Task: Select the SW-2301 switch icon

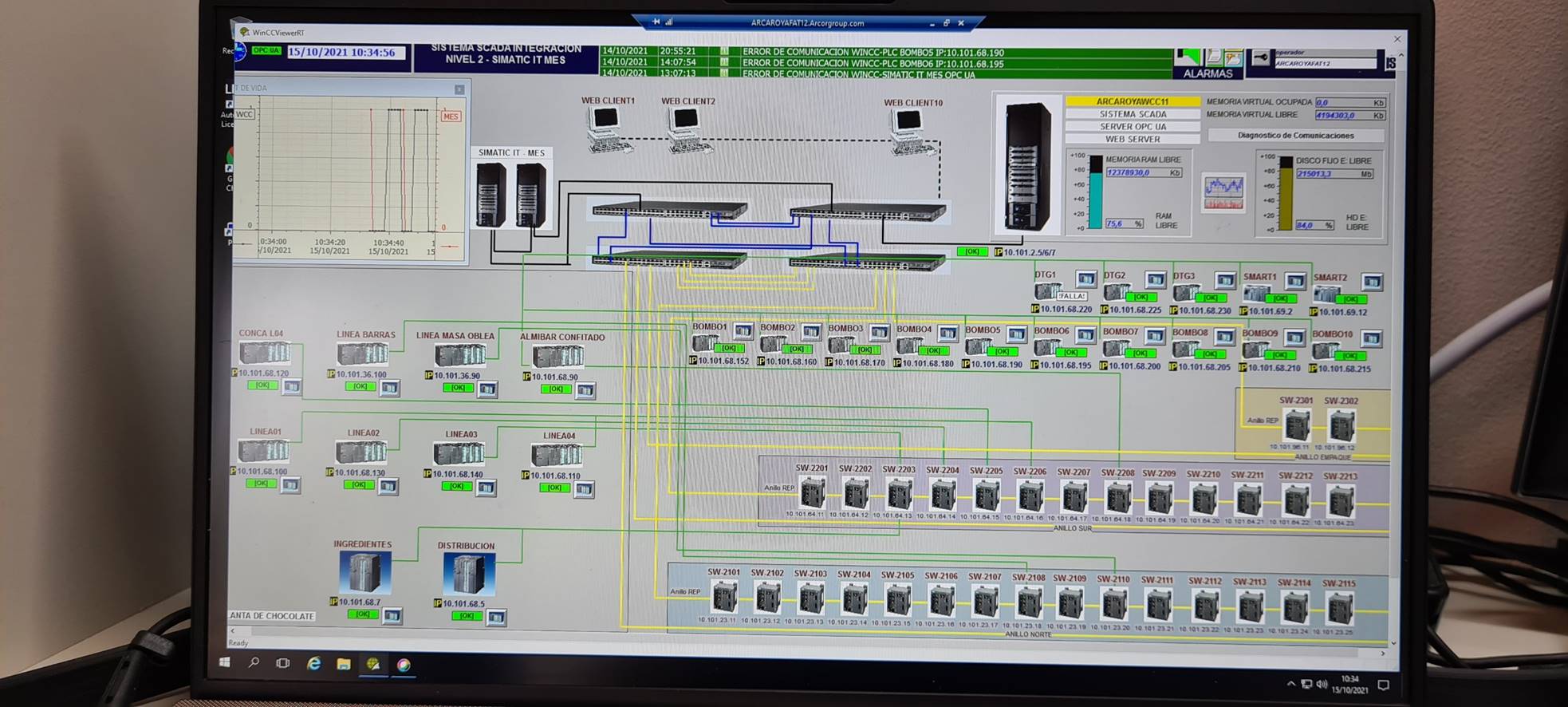Action: pos(1297,425)
